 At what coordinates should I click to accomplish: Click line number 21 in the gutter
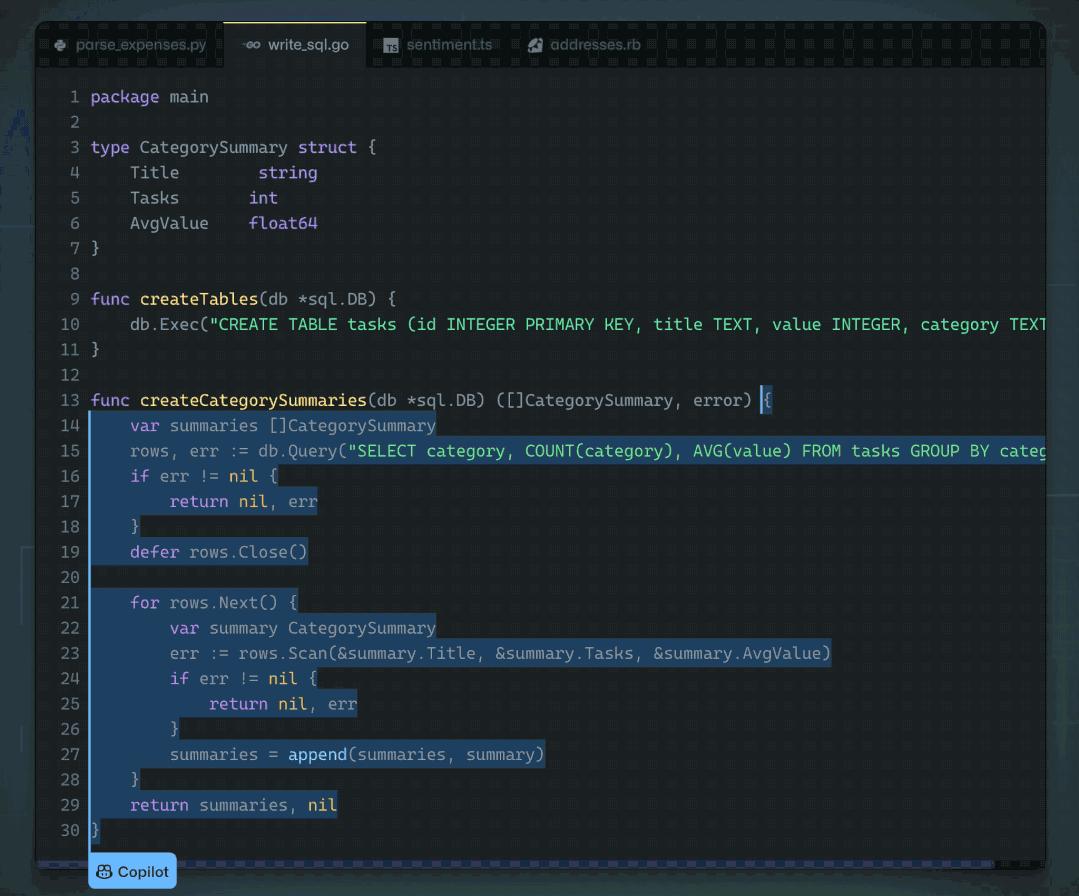(x=70, y=603)
